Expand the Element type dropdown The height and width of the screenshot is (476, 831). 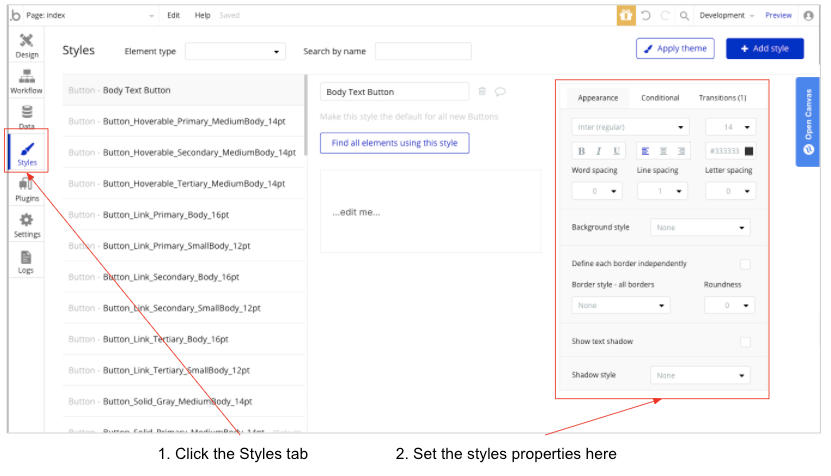235,51
